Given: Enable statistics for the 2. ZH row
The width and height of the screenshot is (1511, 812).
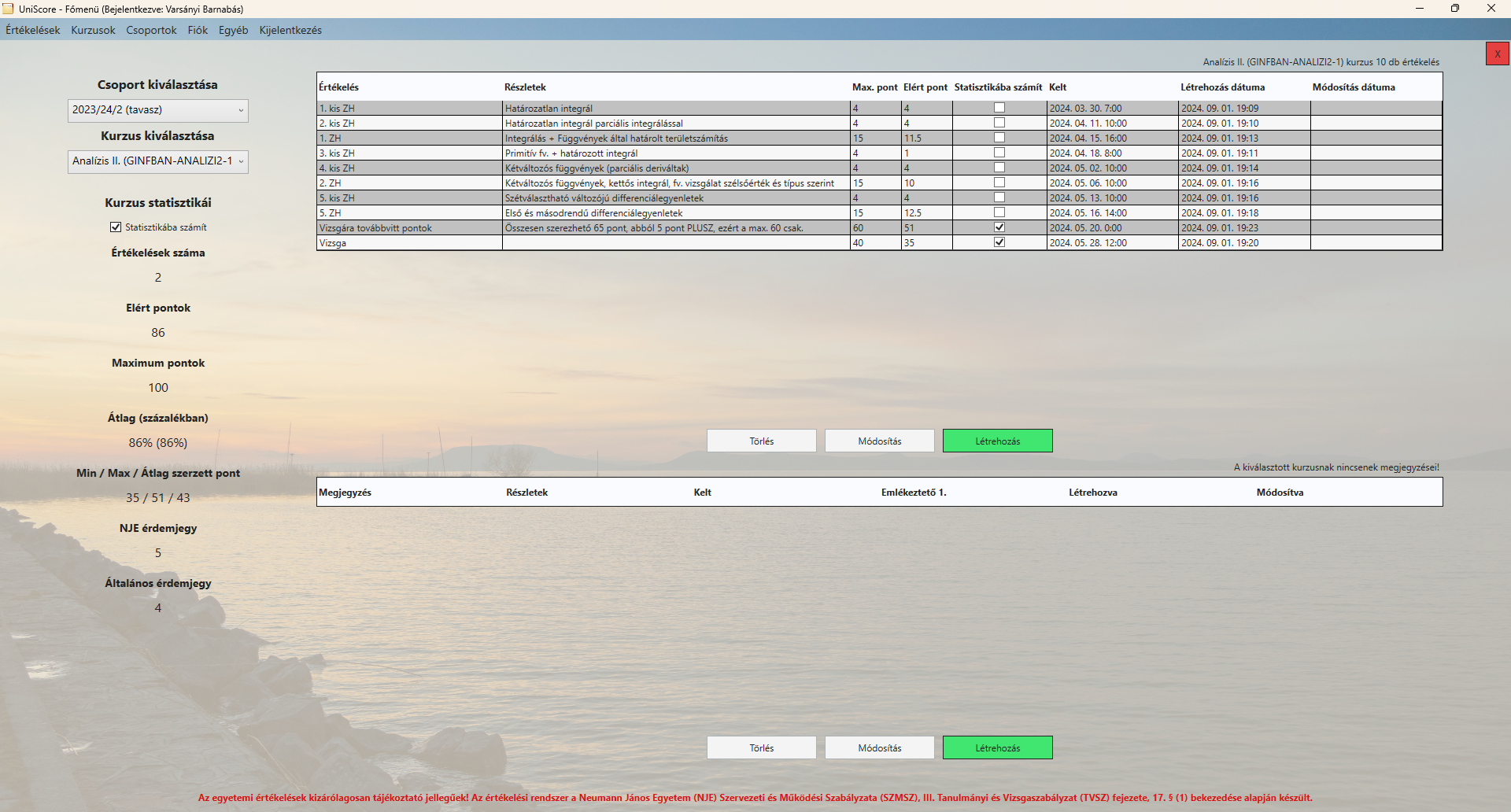Looking at the screenshot, I should pos(999,183).
